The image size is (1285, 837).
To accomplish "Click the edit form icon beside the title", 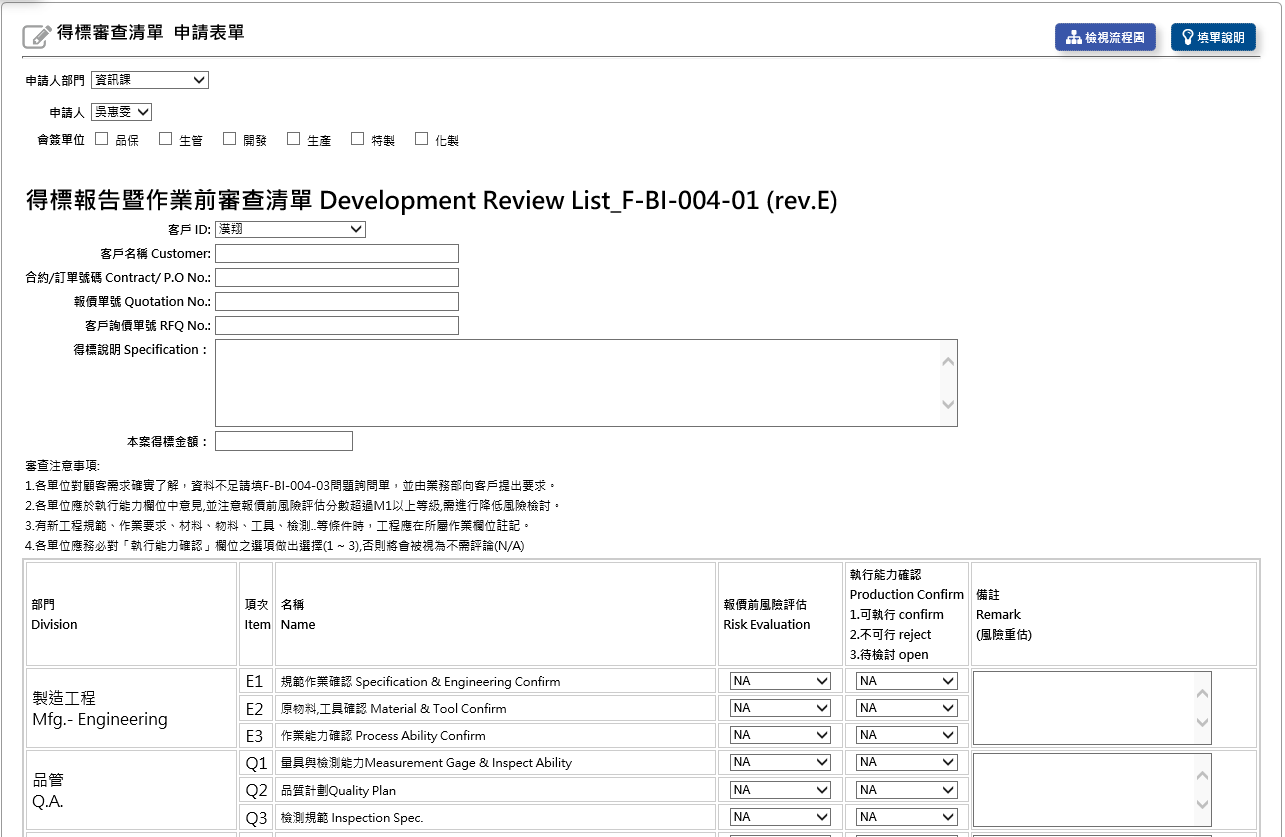I will tap(36, 36).
